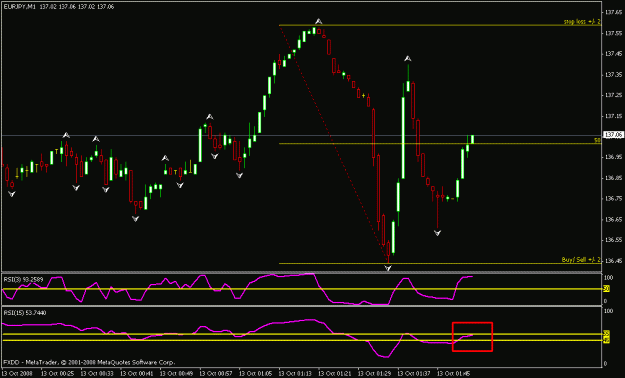Select the red dotted trendline on the chart

click(334, 144)
